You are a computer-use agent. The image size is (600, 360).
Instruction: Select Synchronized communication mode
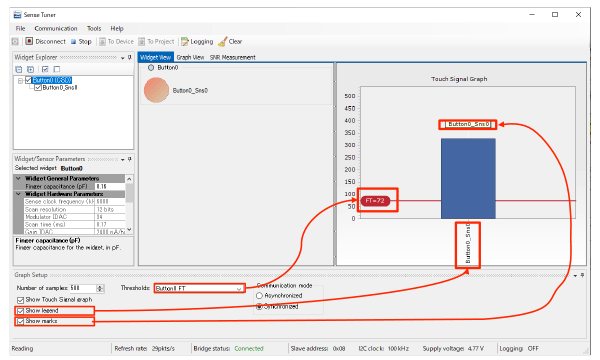pyautogui.click(x=259, y=306)
